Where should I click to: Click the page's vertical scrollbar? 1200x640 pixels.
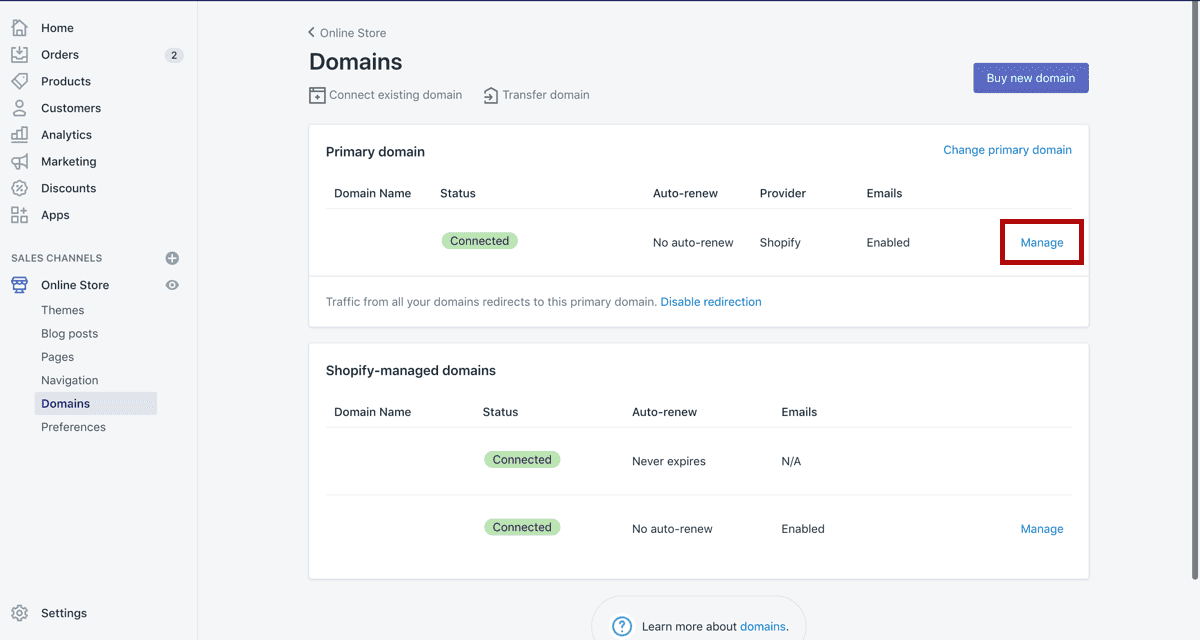[1195, 300]
